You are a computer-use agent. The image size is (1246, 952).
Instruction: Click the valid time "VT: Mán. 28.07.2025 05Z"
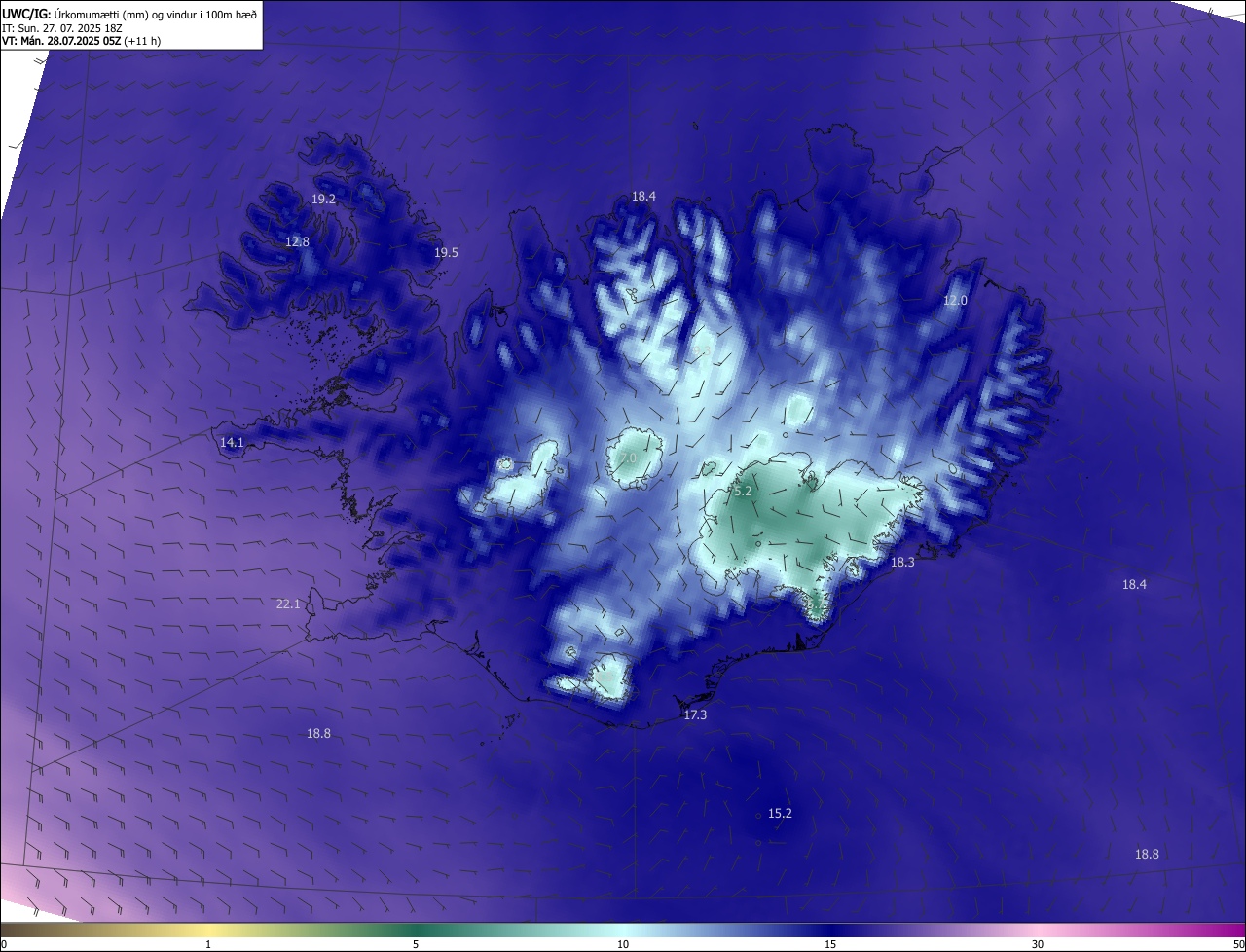pyautogui.click(x=61, y=42)
